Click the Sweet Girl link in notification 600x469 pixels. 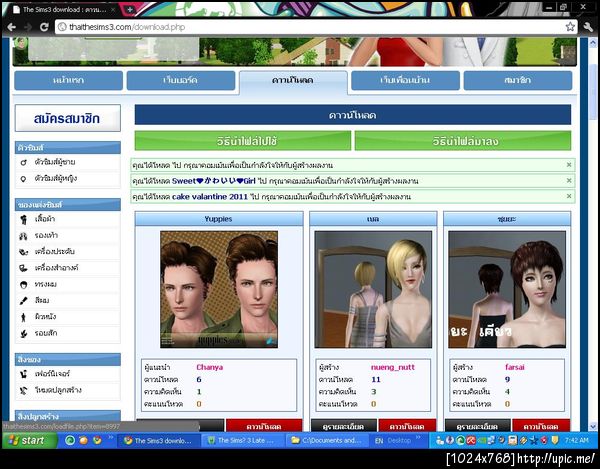click(213, 181)
